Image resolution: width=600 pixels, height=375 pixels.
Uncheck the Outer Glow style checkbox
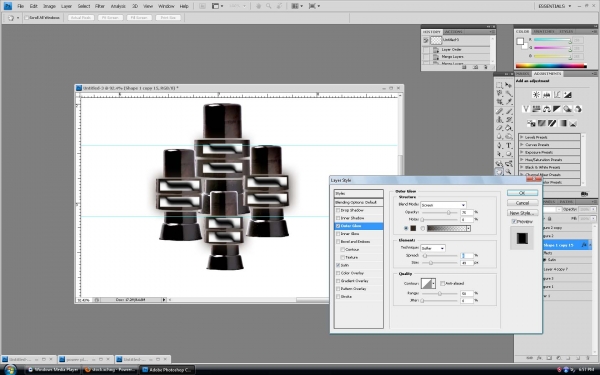[x=338, y=226]
